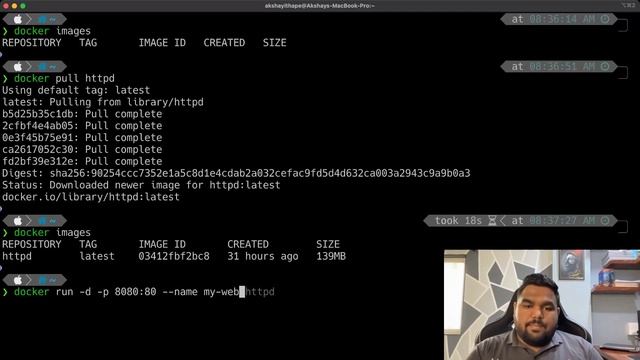Click the 'httpd' repository name in the table
Viewport: 640px width, 360px height.
[17, 256]
